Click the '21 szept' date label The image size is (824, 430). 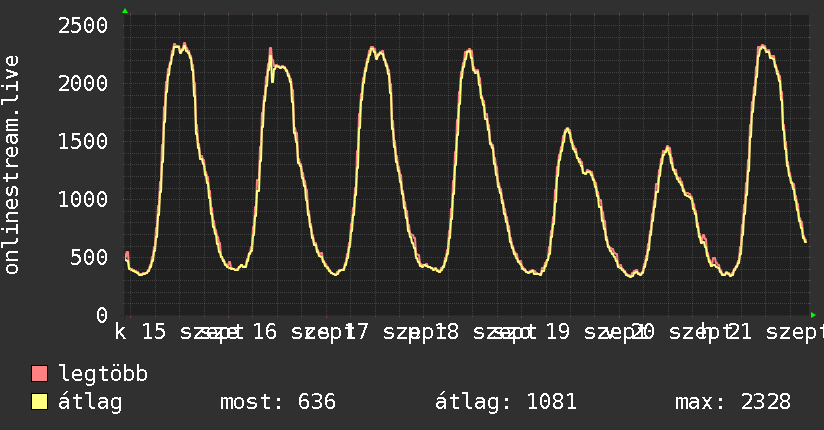775,332
